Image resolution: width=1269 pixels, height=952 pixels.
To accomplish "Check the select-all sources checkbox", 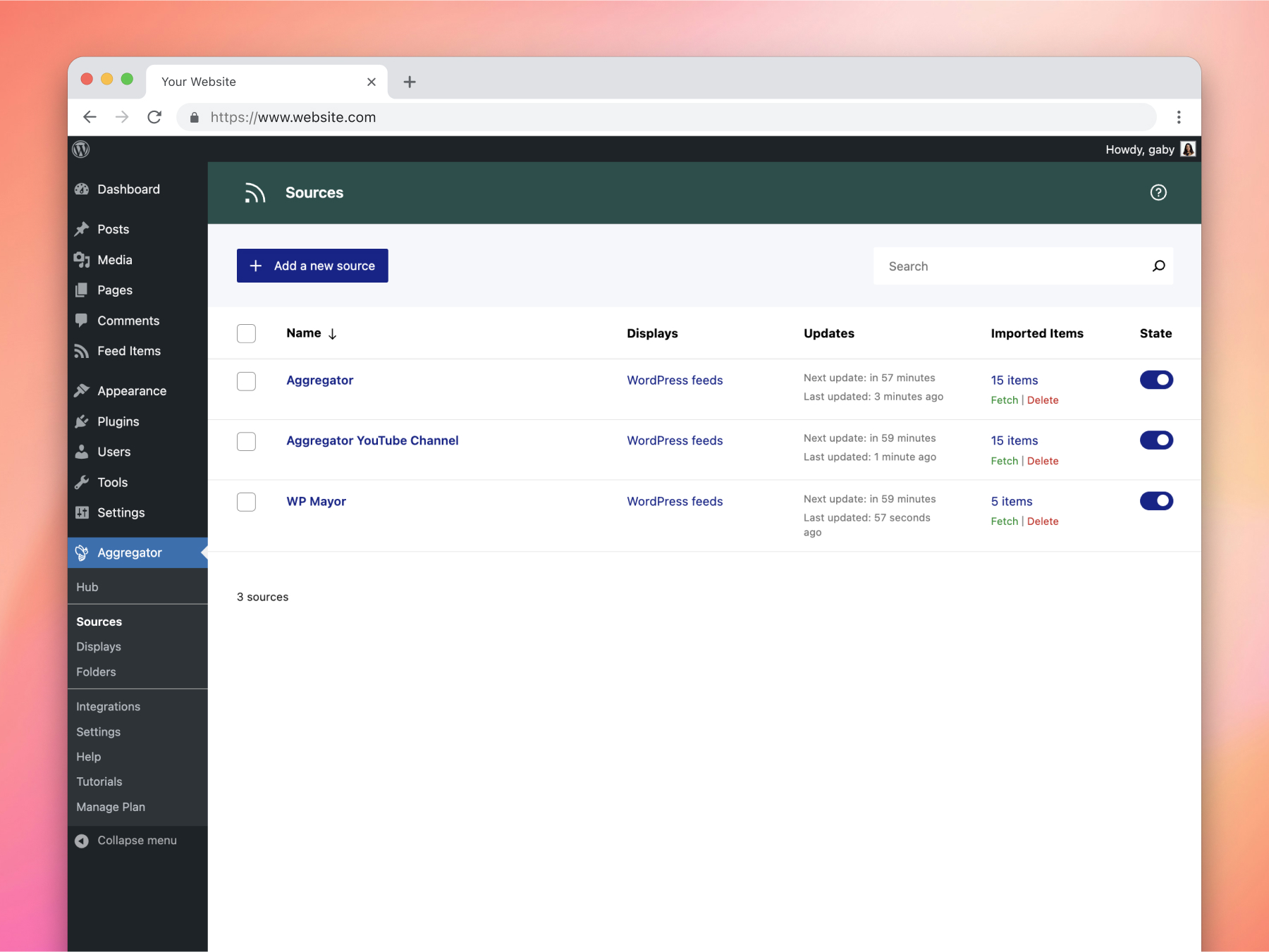I will [246, 333].
